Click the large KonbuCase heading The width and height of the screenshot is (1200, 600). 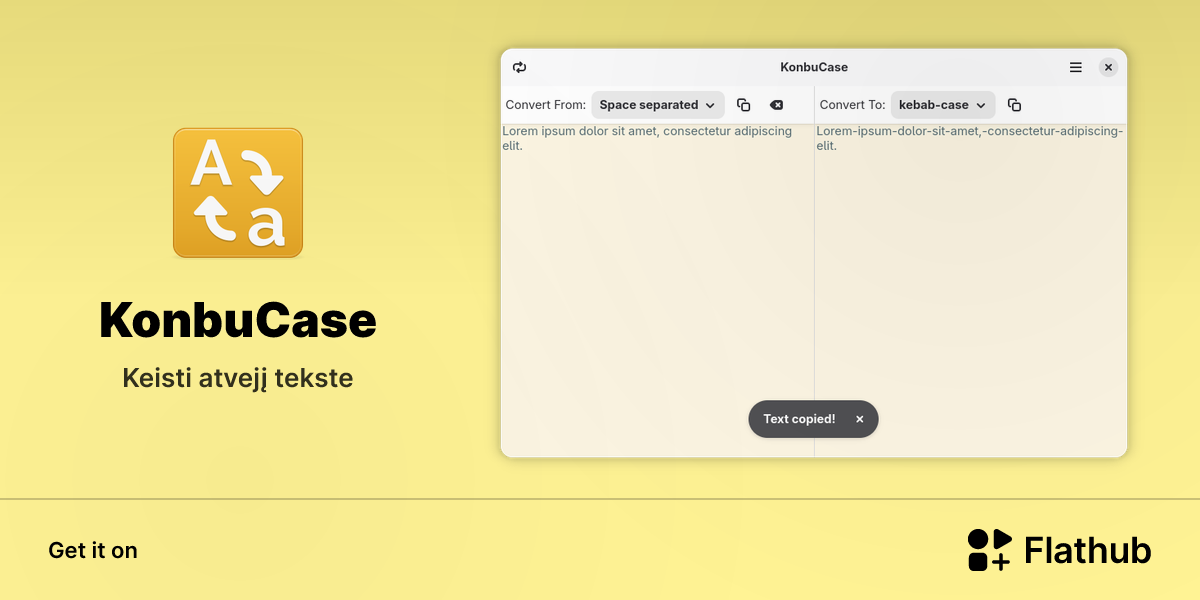point(238,321)
